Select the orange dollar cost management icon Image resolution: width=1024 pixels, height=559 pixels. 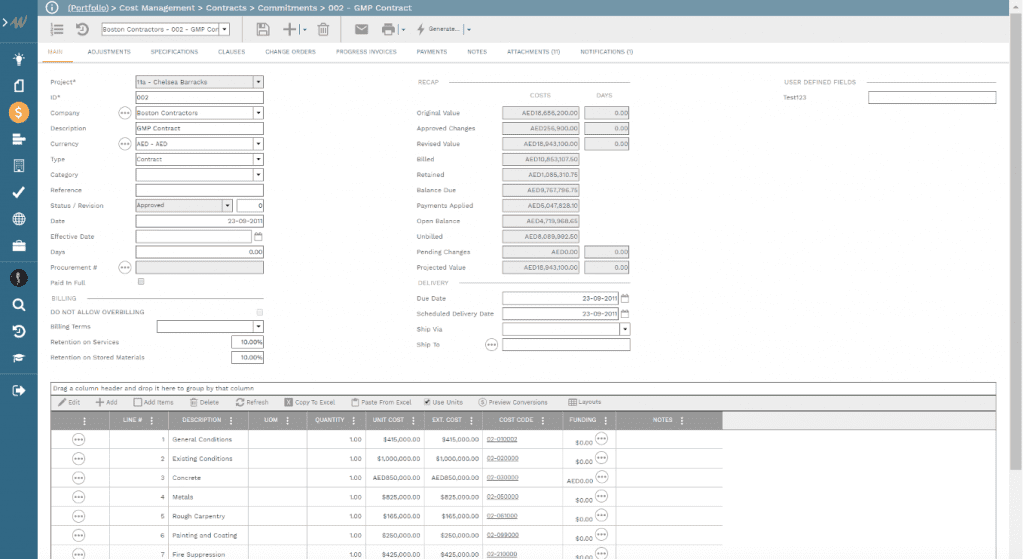click(19, 112)
